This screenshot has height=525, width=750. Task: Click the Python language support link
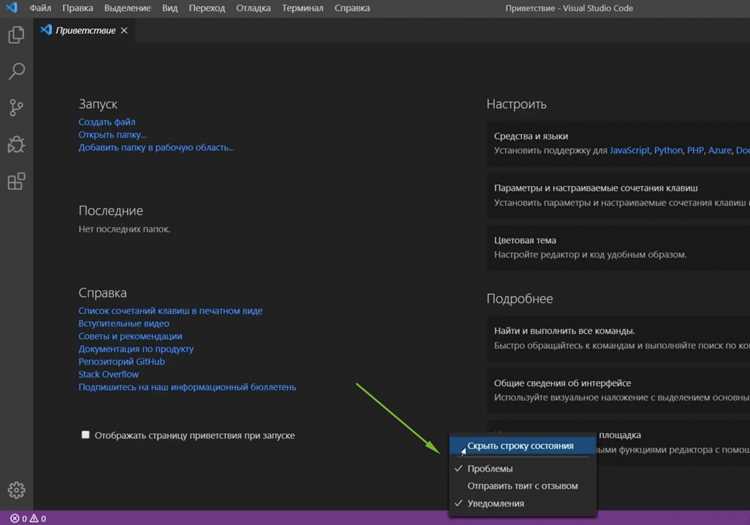pyautogui.click(x=668, y=150)
